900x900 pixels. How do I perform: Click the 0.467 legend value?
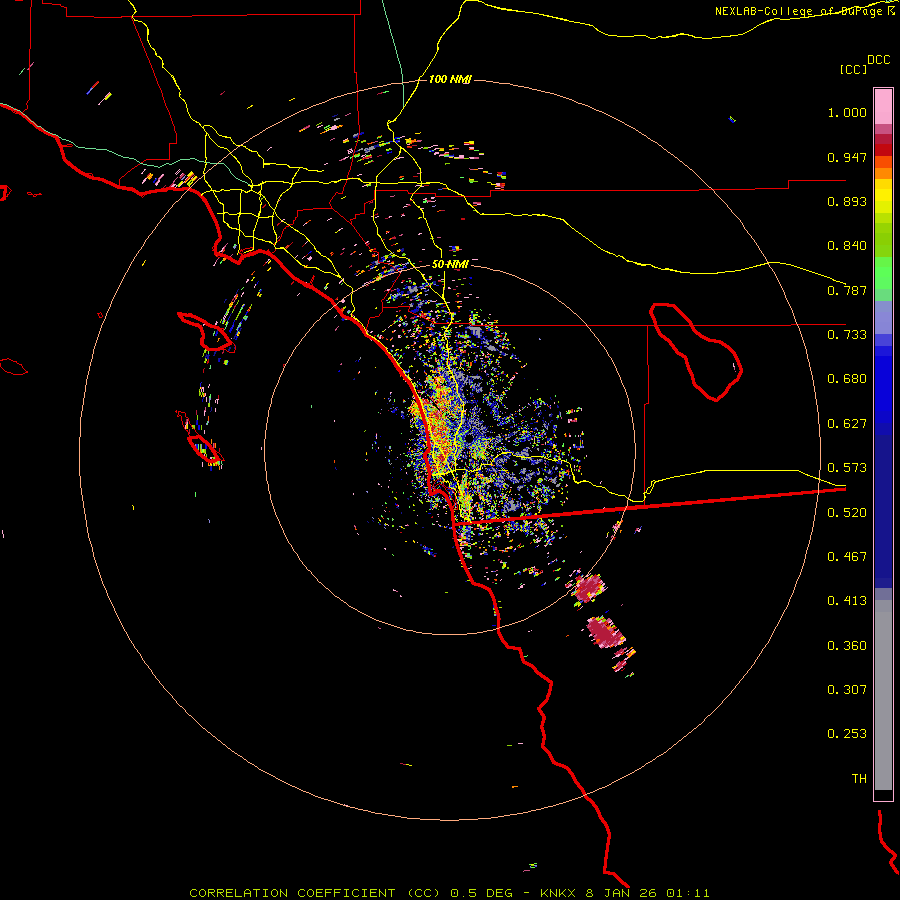(x=847, y=557)
